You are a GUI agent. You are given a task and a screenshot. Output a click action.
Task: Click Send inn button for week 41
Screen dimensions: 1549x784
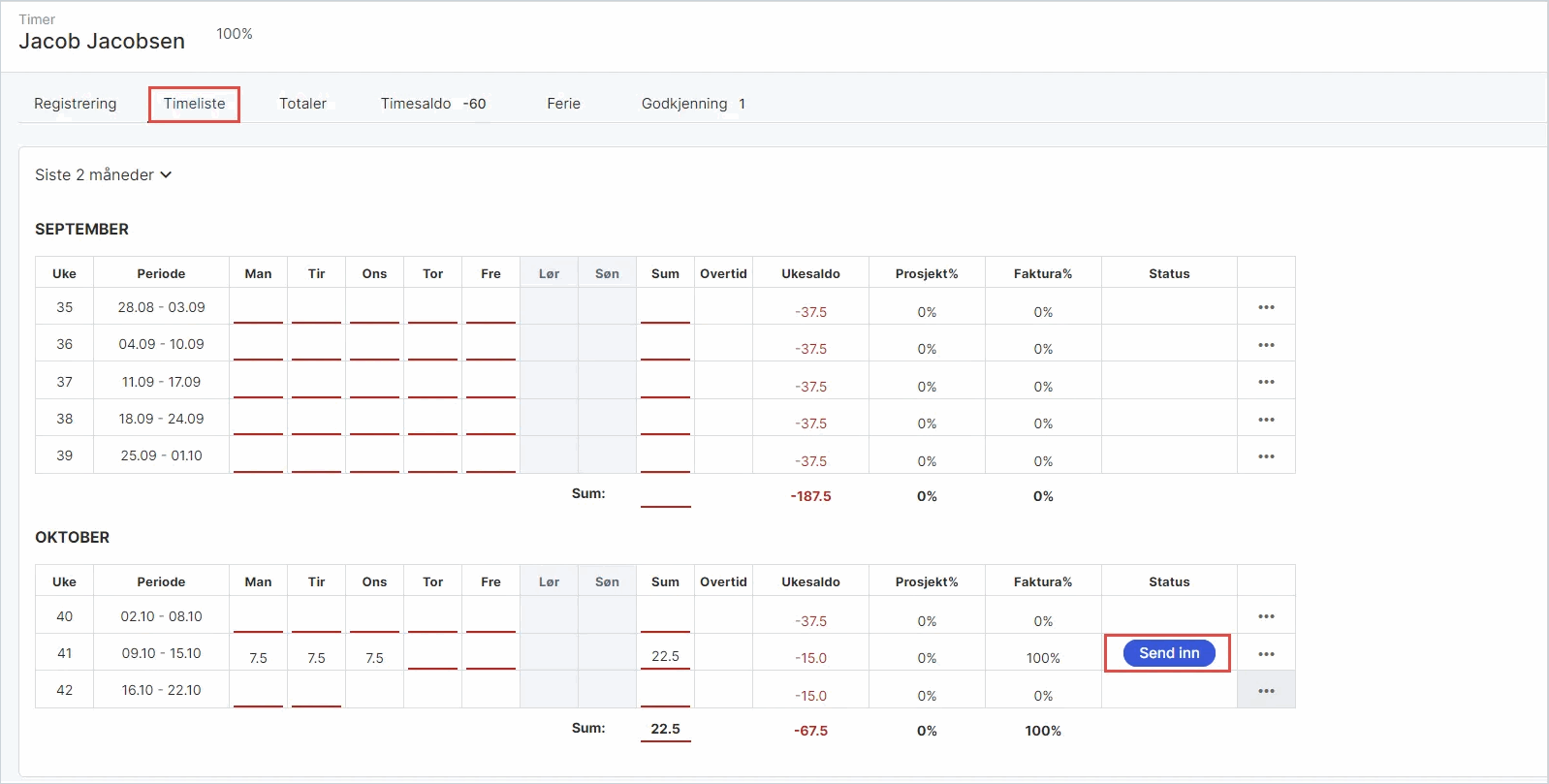coord(1169,653)
